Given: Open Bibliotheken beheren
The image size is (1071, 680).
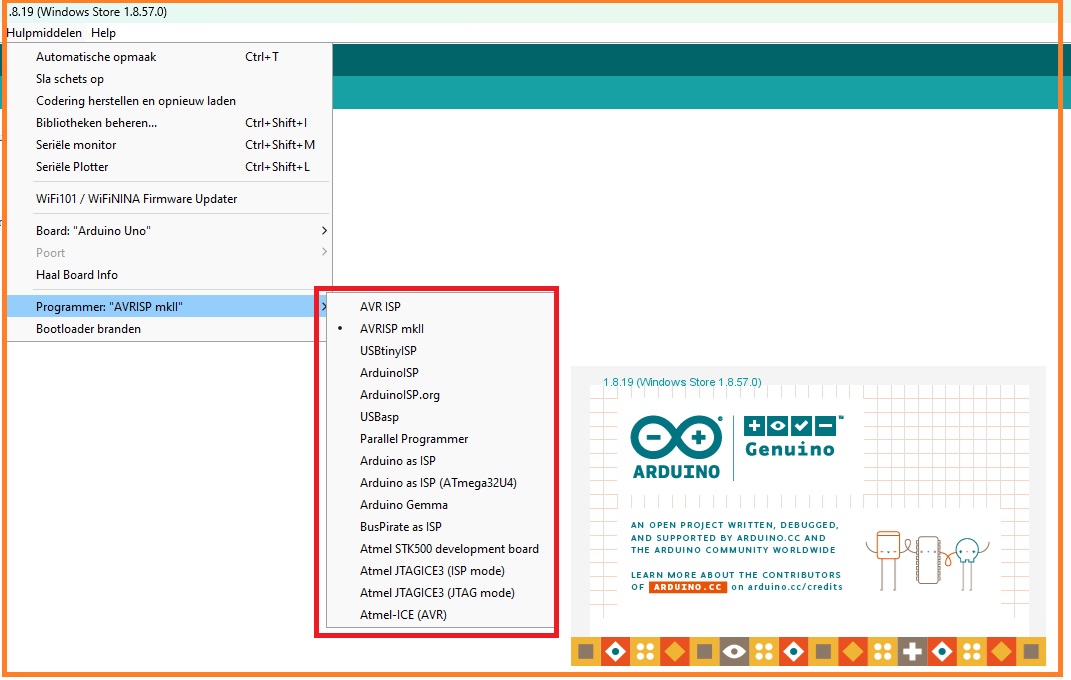Looking at the screenshot, I should coord(169,123).
